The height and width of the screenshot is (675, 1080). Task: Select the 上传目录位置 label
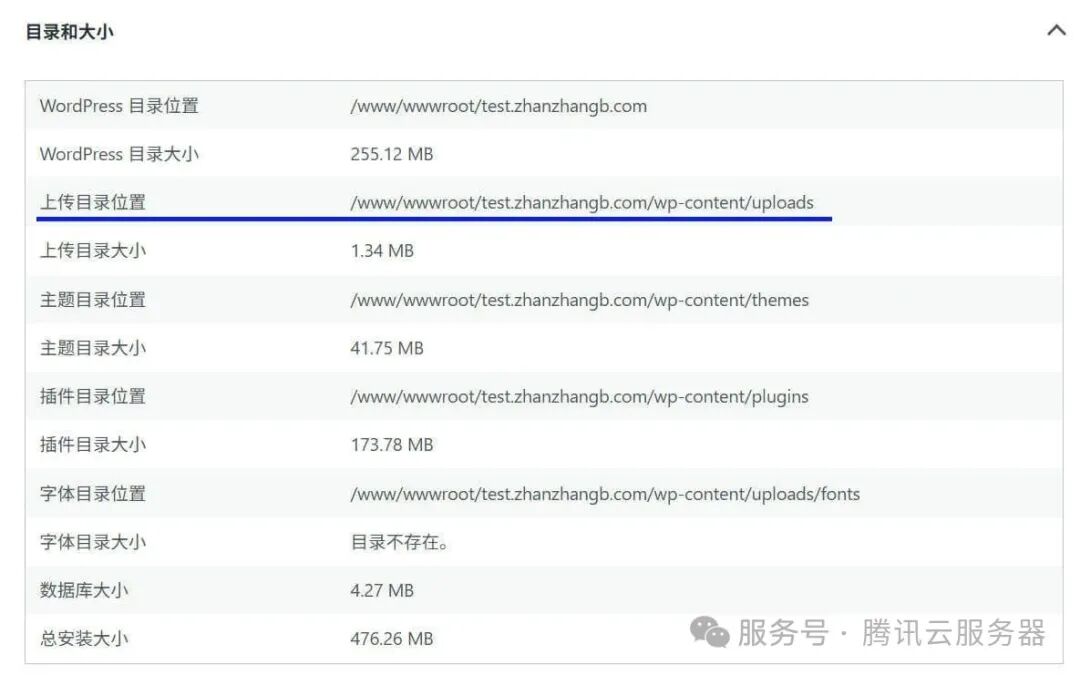click(93, 202)
